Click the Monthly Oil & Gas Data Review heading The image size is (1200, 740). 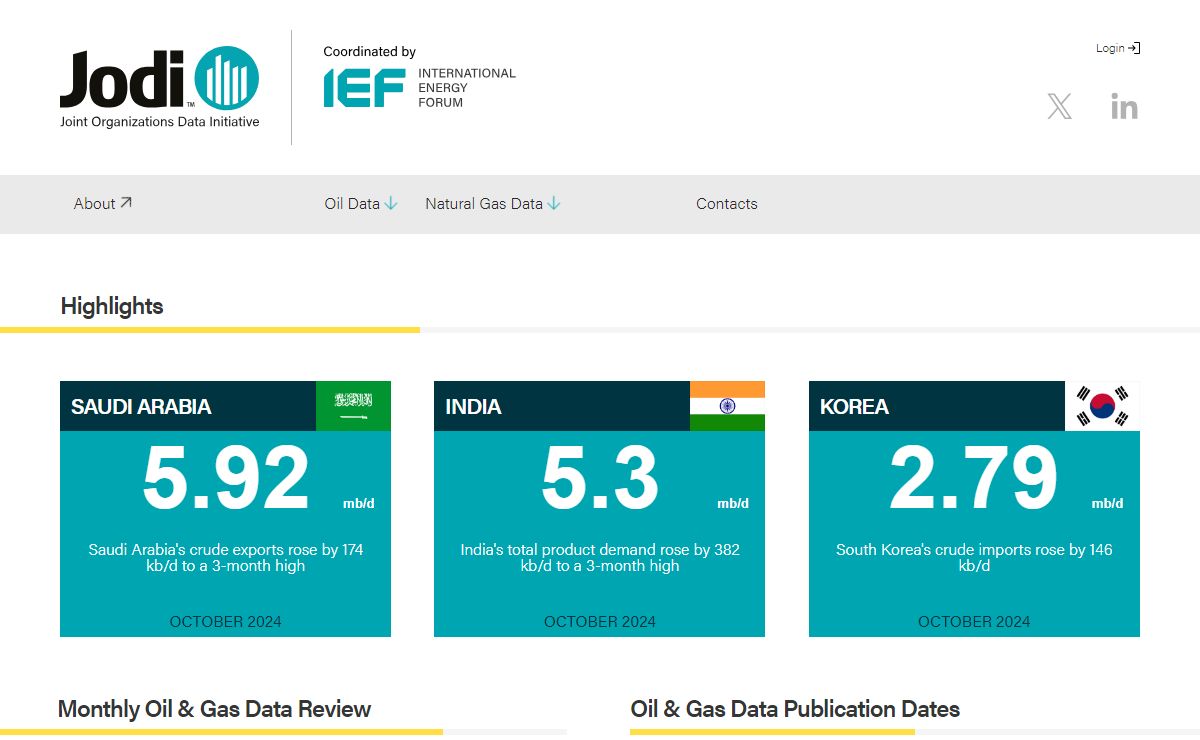pos(214,709)
